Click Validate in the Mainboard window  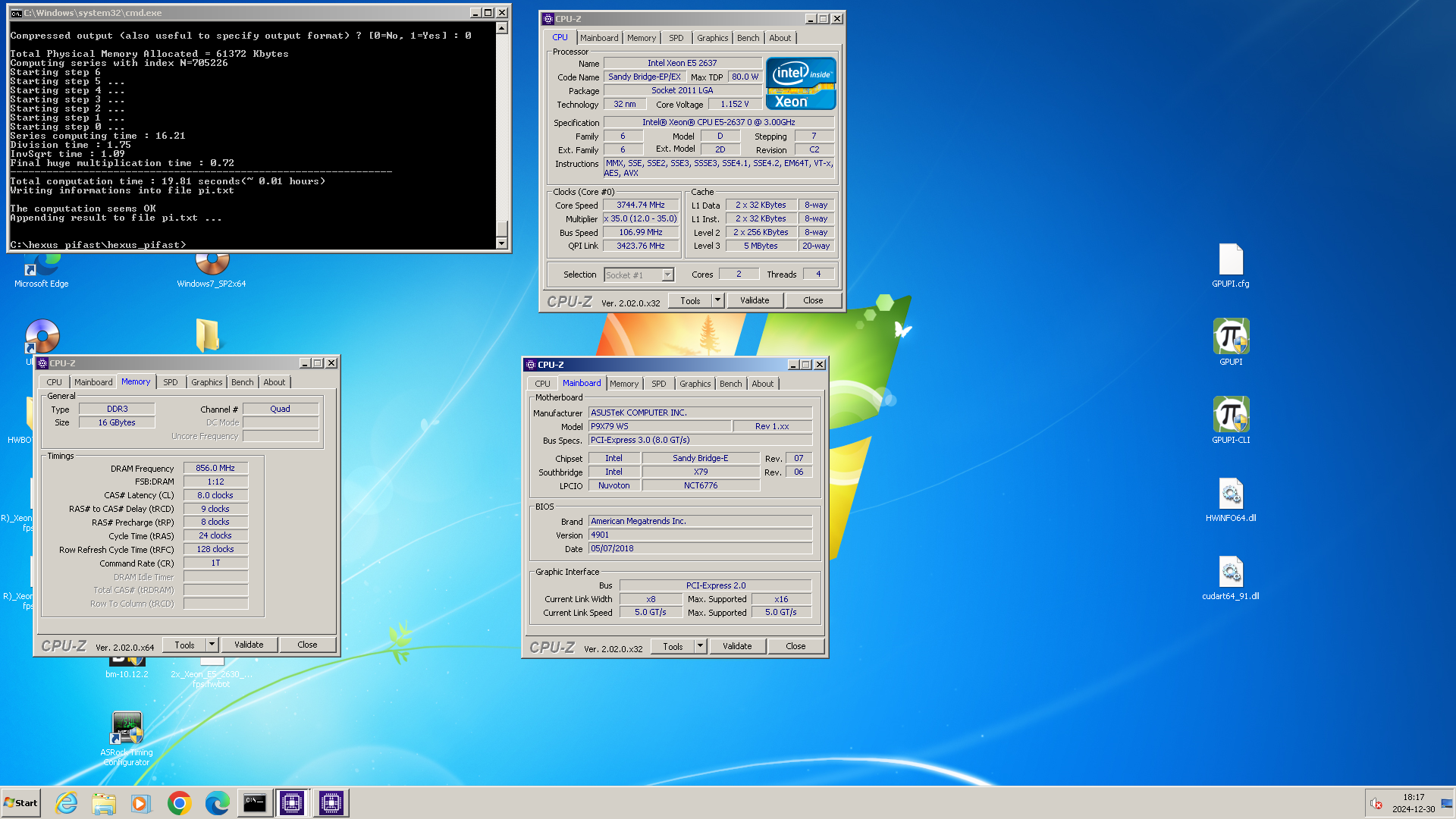[737, 646]
